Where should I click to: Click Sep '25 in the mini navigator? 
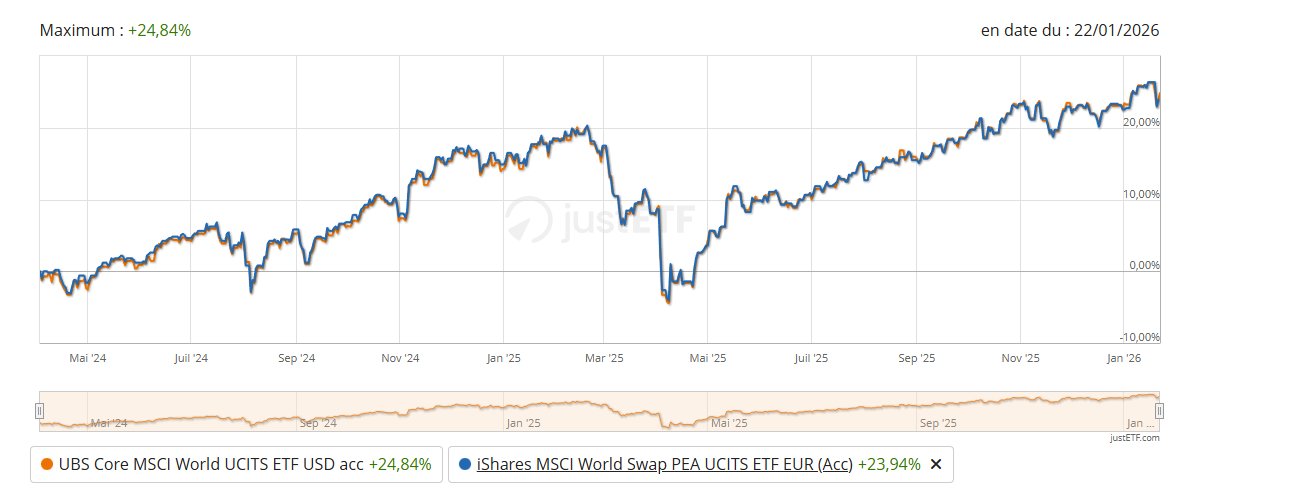pos(937,423)
